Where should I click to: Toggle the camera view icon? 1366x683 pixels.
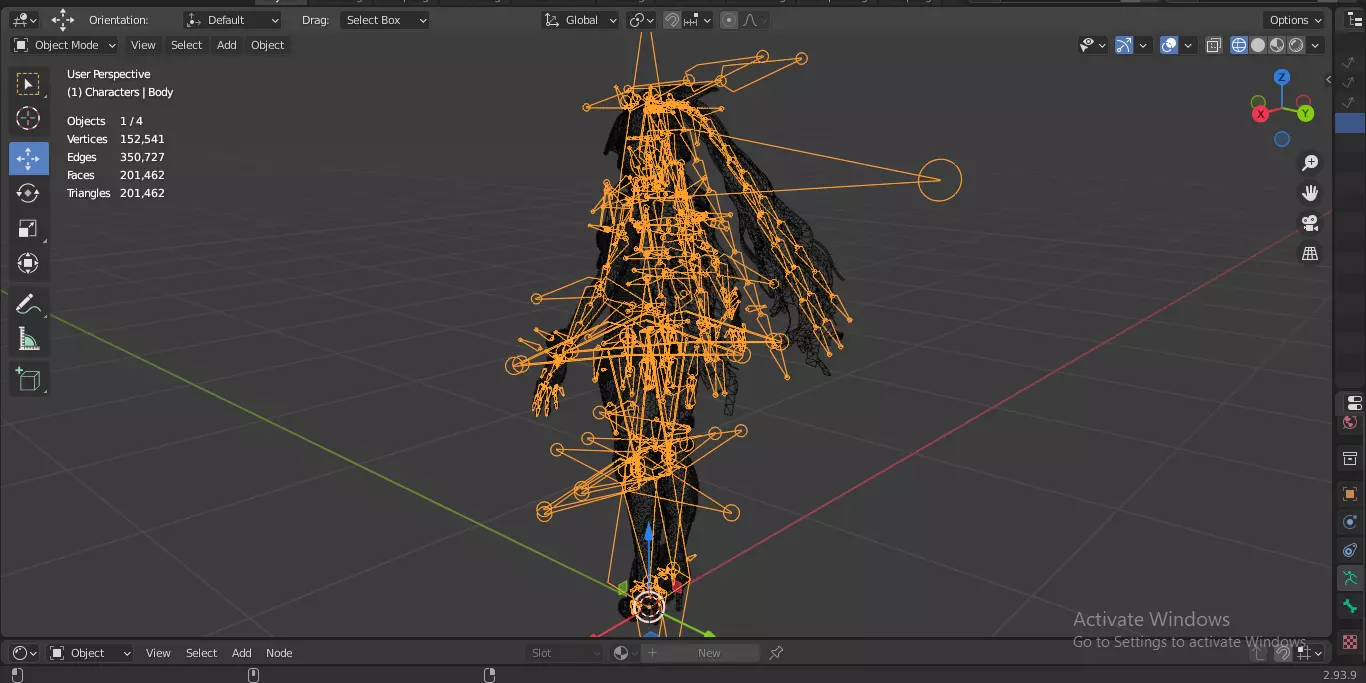1310,223
